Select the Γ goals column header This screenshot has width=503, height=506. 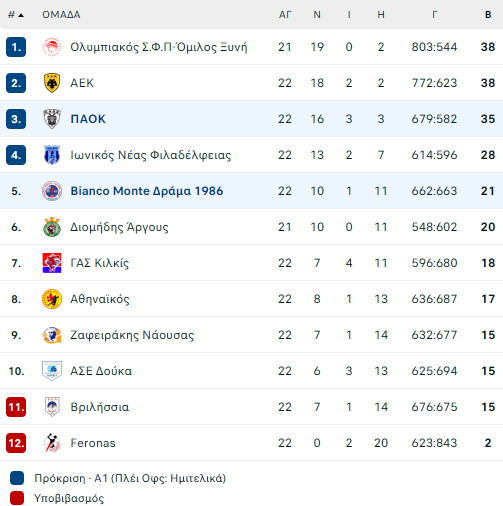(x=434, y=15)
